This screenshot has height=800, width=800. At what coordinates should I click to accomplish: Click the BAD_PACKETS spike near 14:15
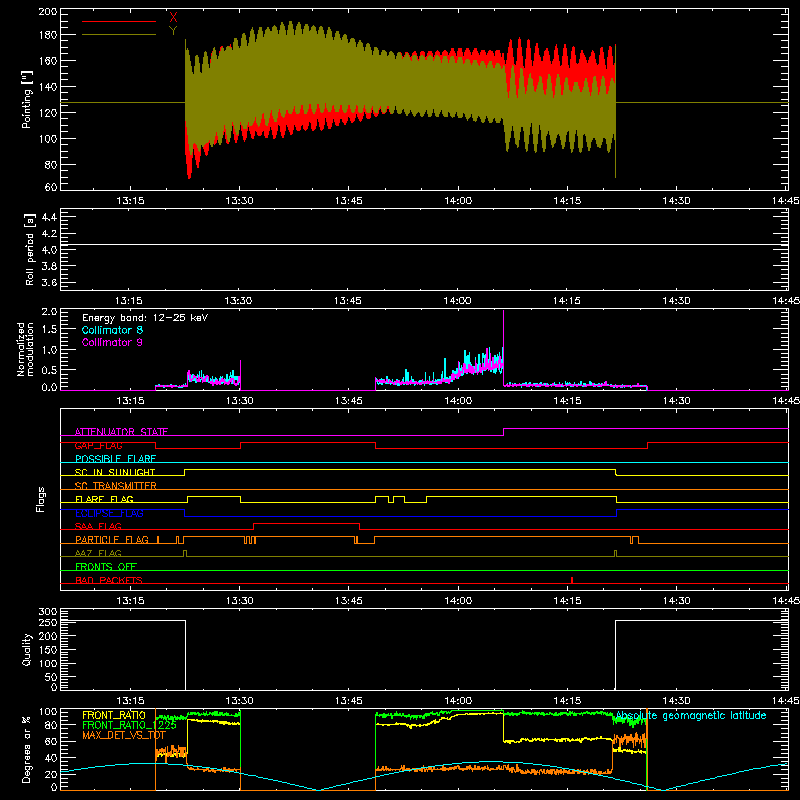pyautogui.click(x=572, y=580)
